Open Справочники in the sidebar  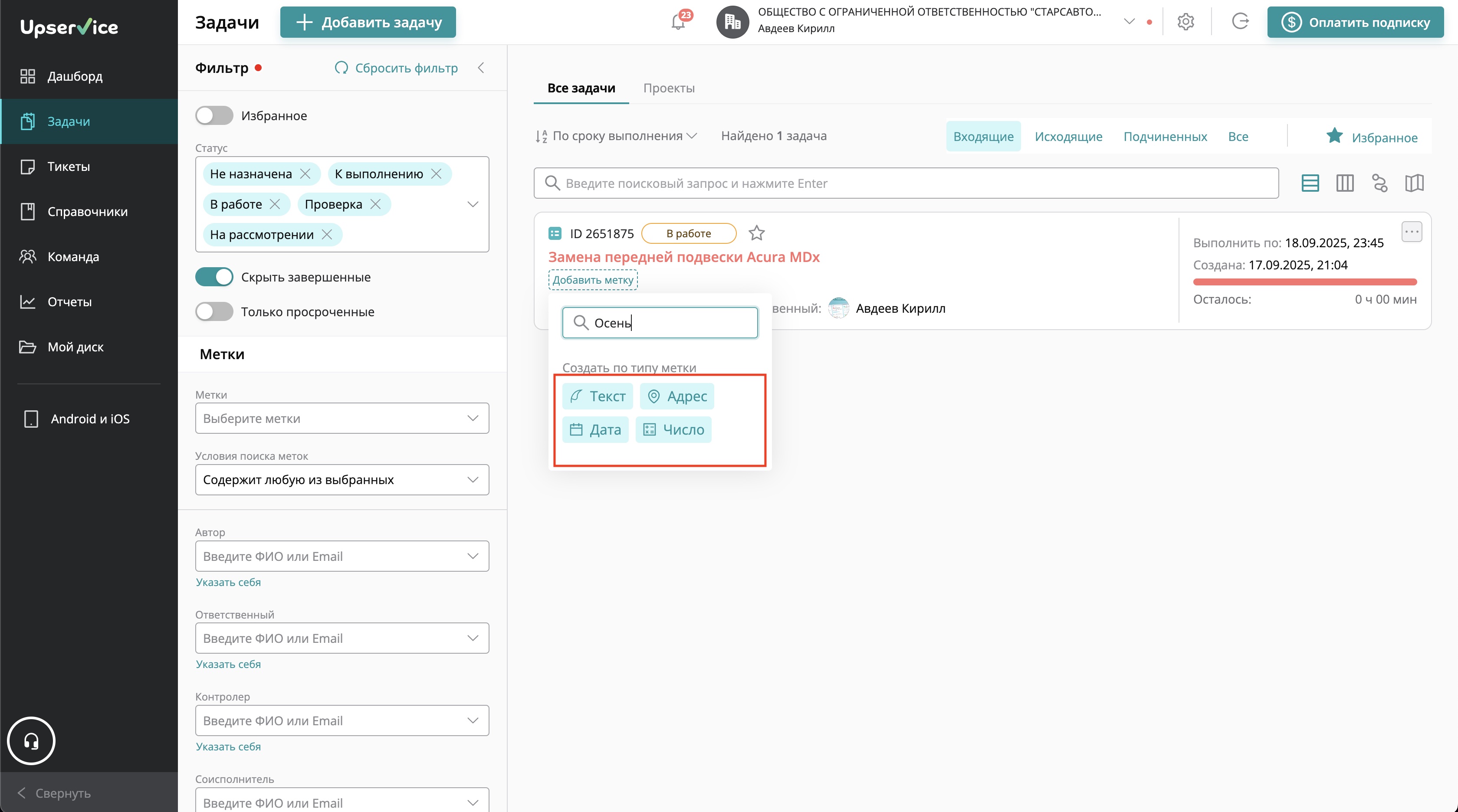(89, 212)
